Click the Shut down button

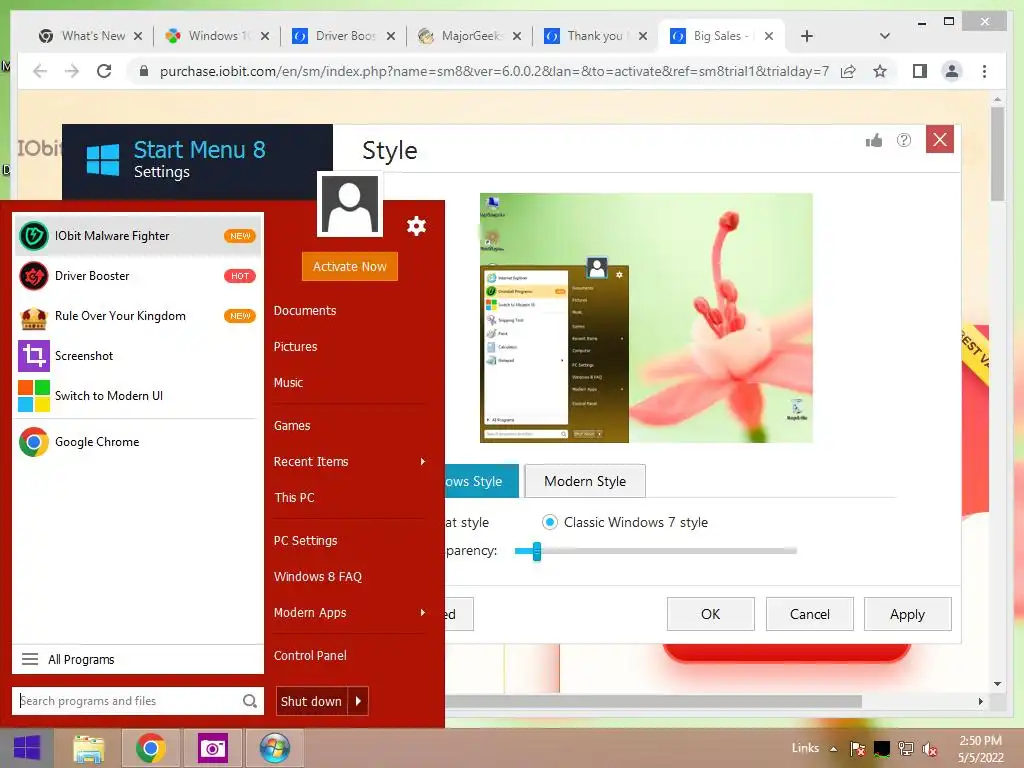point(312,701)
